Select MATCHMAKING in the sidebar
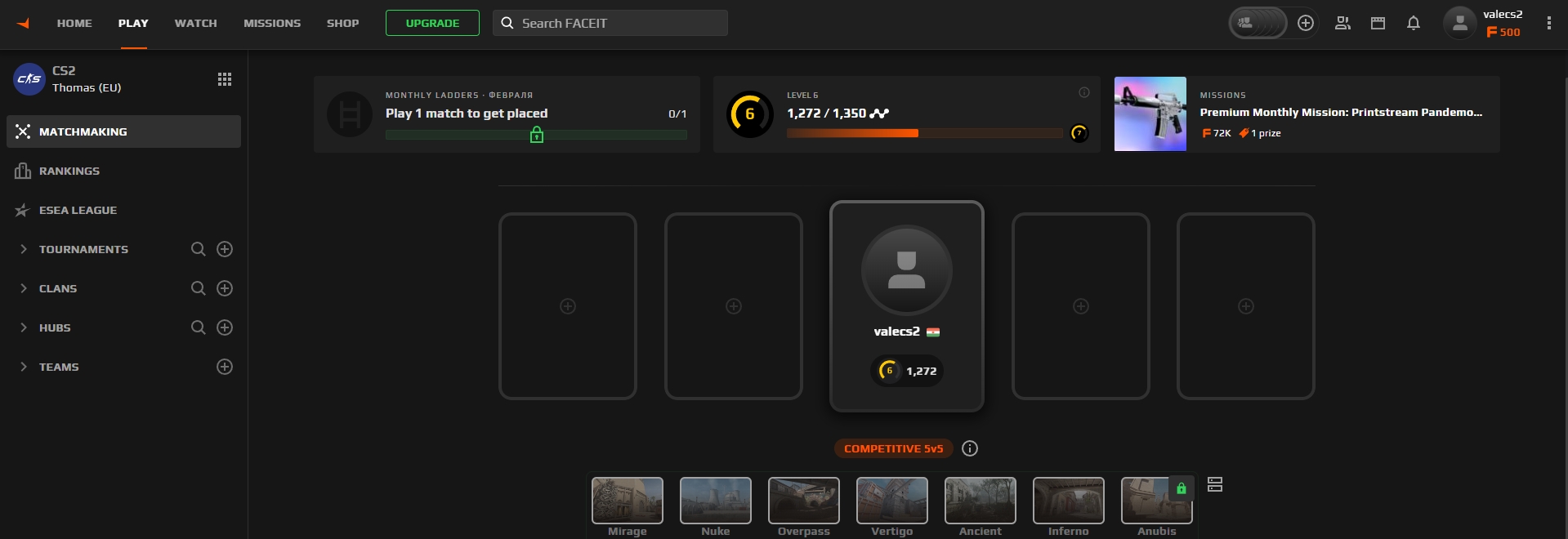 click(123, 131)
